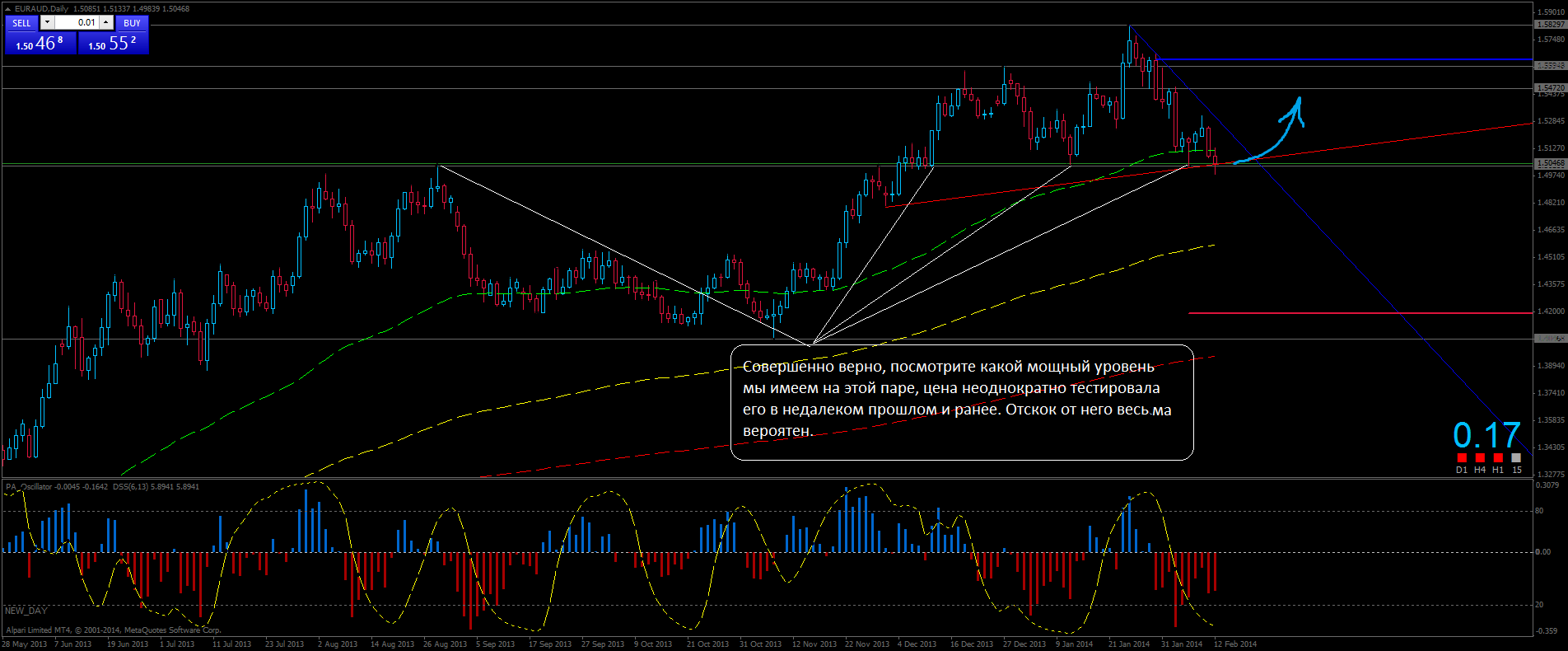1568x651 pixels.
Task: Click the 5 Sep 2013 date label
Action: coord(495,644)
